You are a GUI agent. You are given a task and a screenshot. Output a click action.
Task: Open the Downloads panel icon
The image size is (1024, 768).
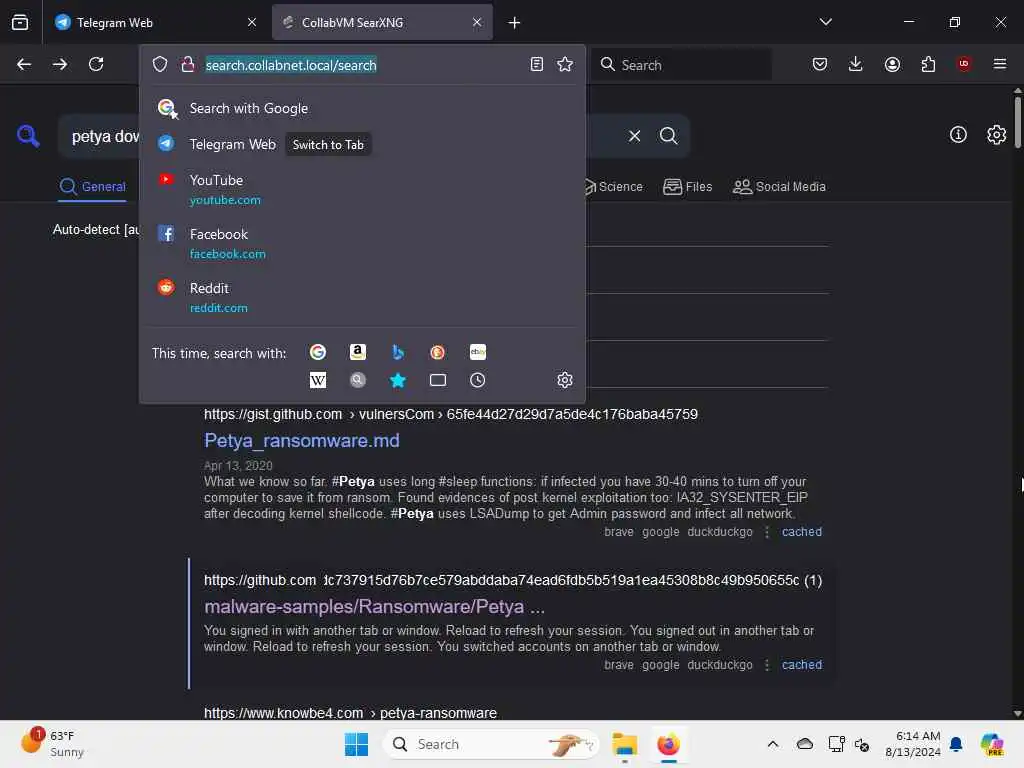point(856,64)
